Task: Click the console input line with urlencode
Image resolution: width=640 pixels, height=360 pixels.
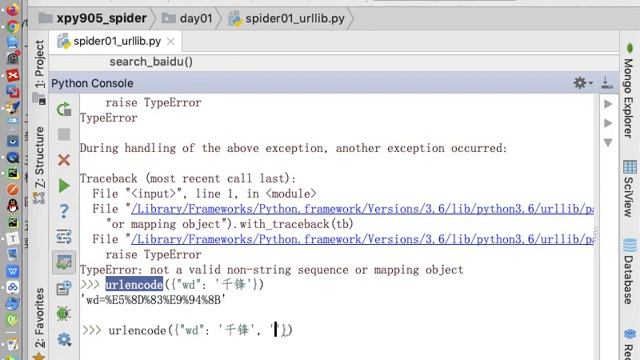Action: 200,330
